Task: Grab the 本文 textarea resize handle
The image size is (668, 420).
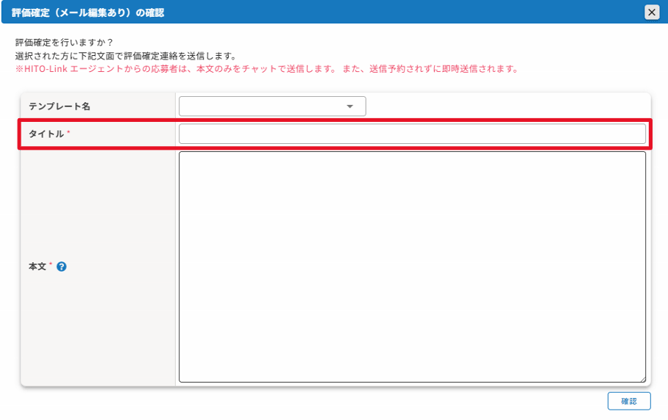Action: tap(642, 378)
